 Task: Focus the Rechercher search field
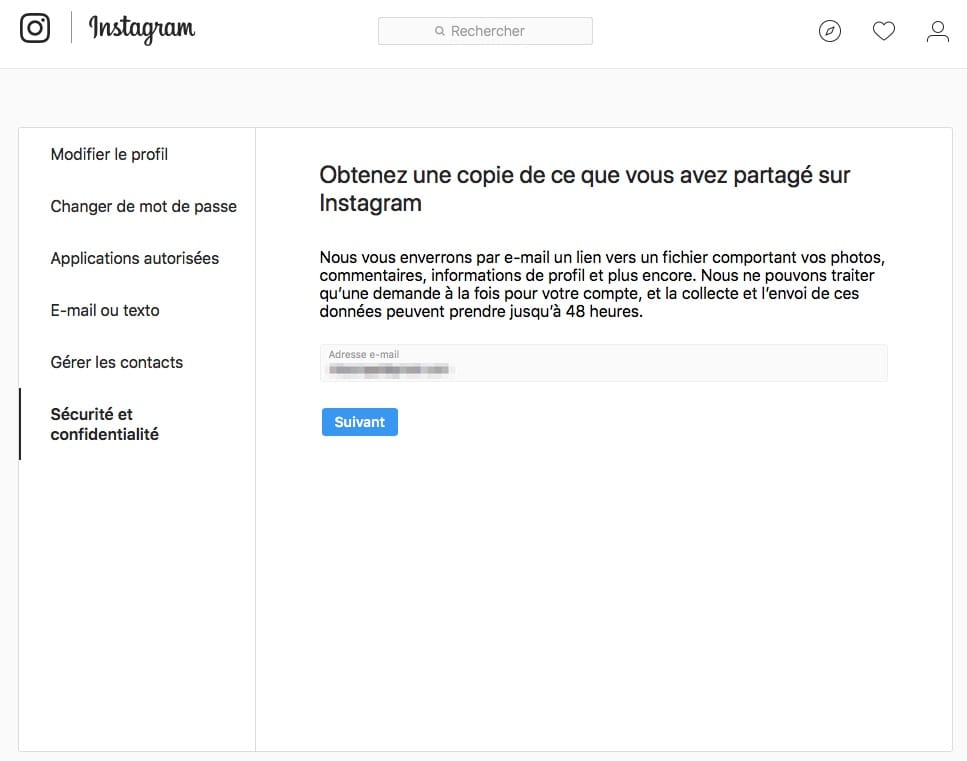[485, 31]
